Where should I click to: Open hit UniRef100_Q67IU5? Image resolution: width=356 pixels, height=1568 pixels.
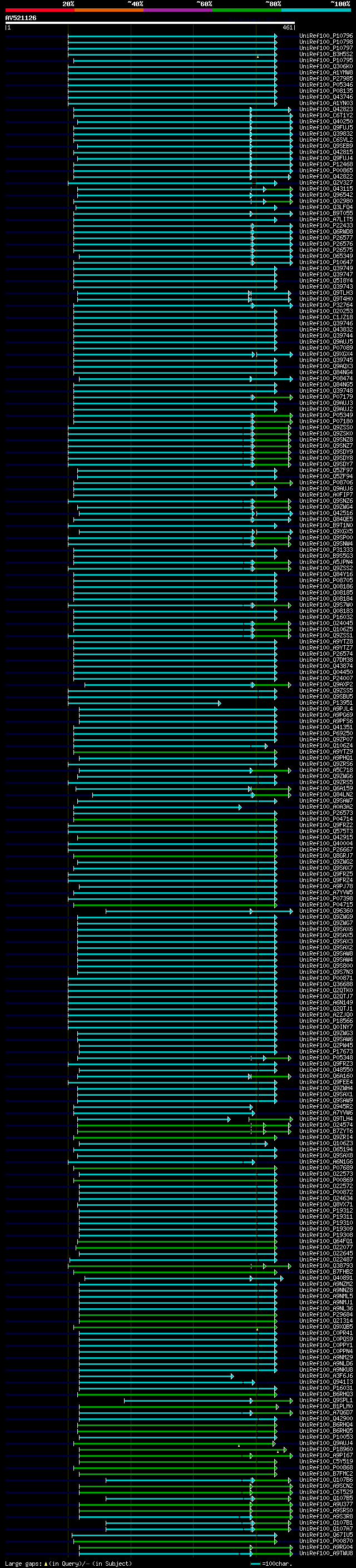[326, 1535]
